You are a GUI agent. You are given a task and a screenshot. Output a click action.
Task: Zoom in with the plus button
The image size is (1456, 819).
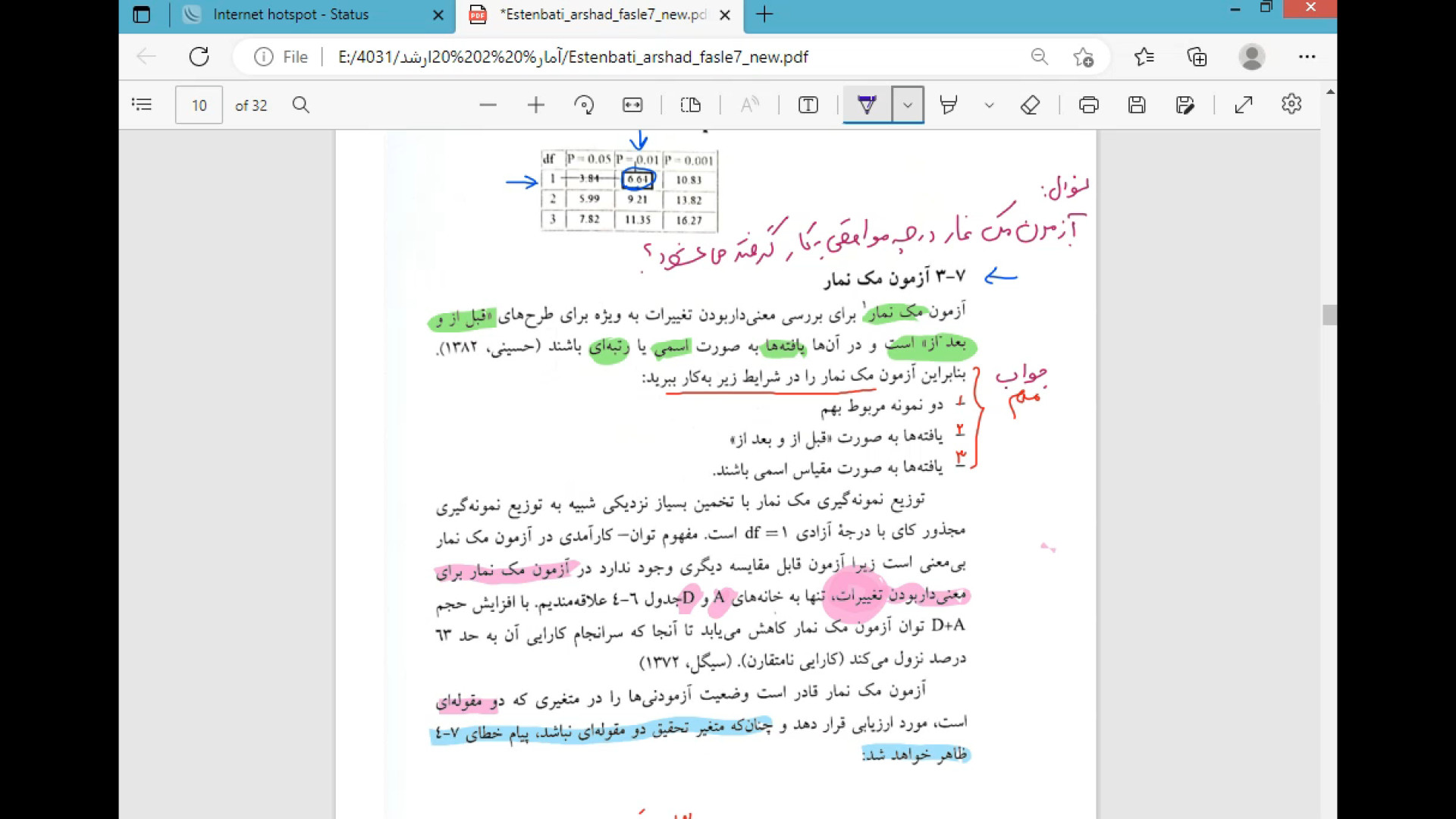pyautogui.click(x=536, y=105)
